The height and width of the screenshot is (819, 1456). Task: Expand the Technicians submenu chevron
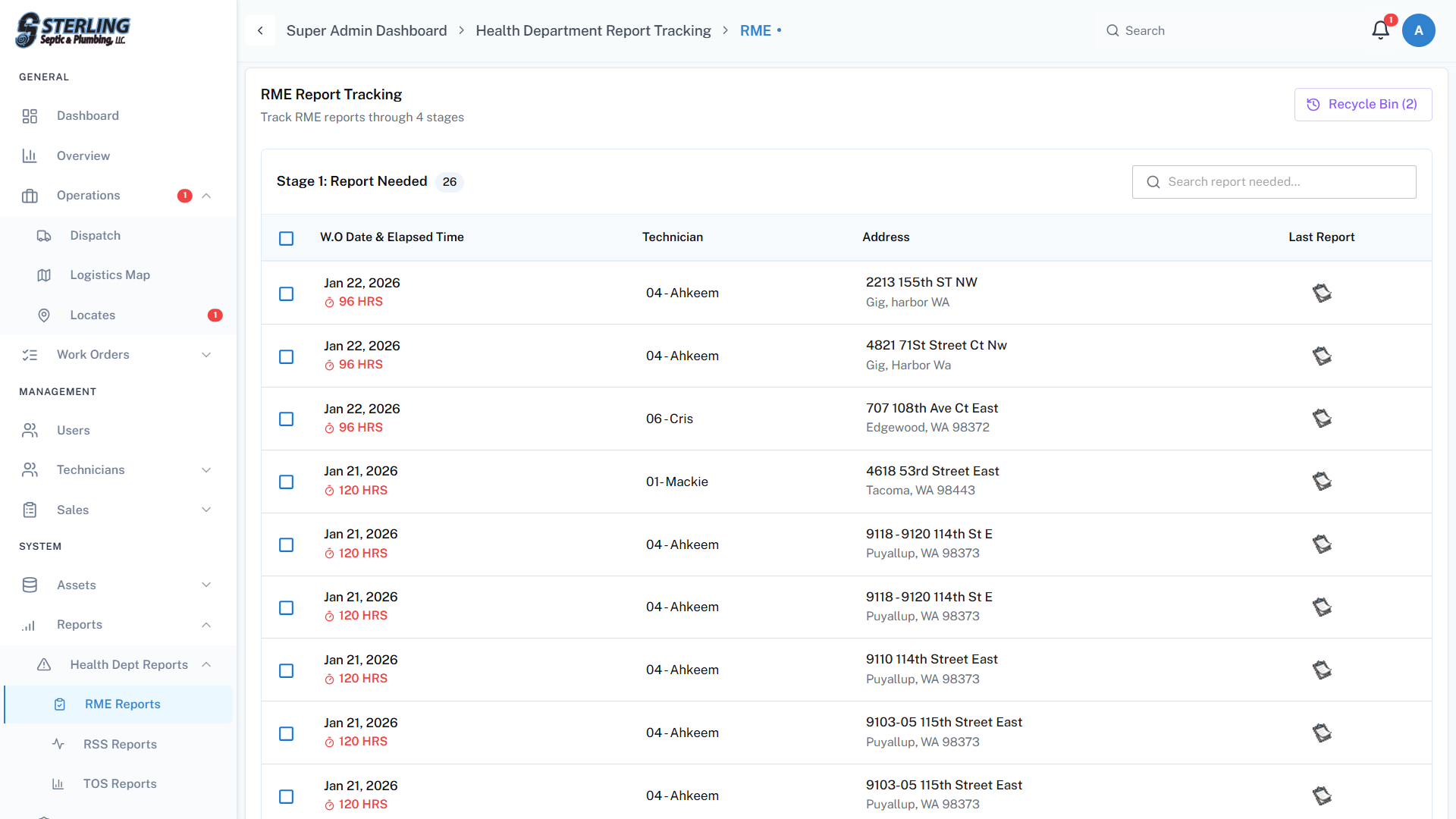coord(206,470)
